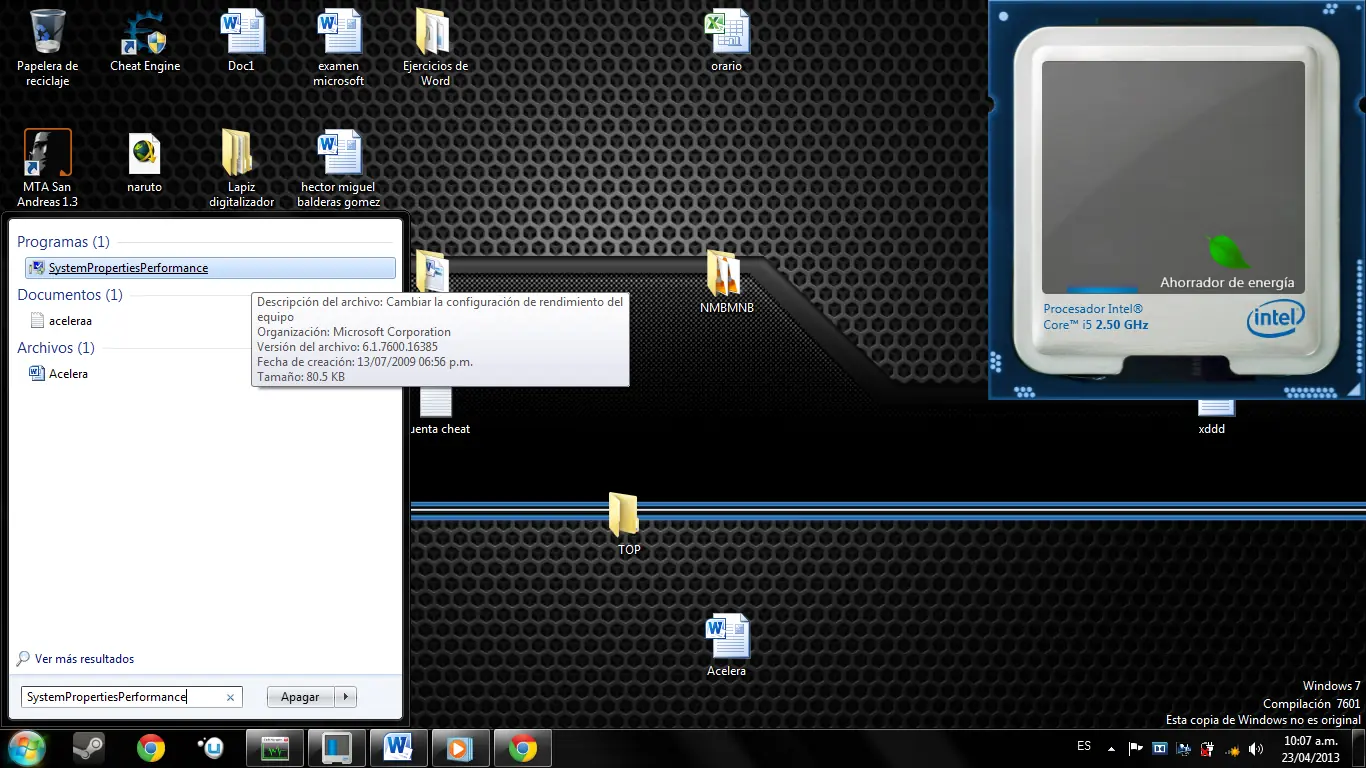Select the naruto file icon on desktop
Image resolution: width=1366 pixels, height=768 pixels.
(x=144, y=162)
